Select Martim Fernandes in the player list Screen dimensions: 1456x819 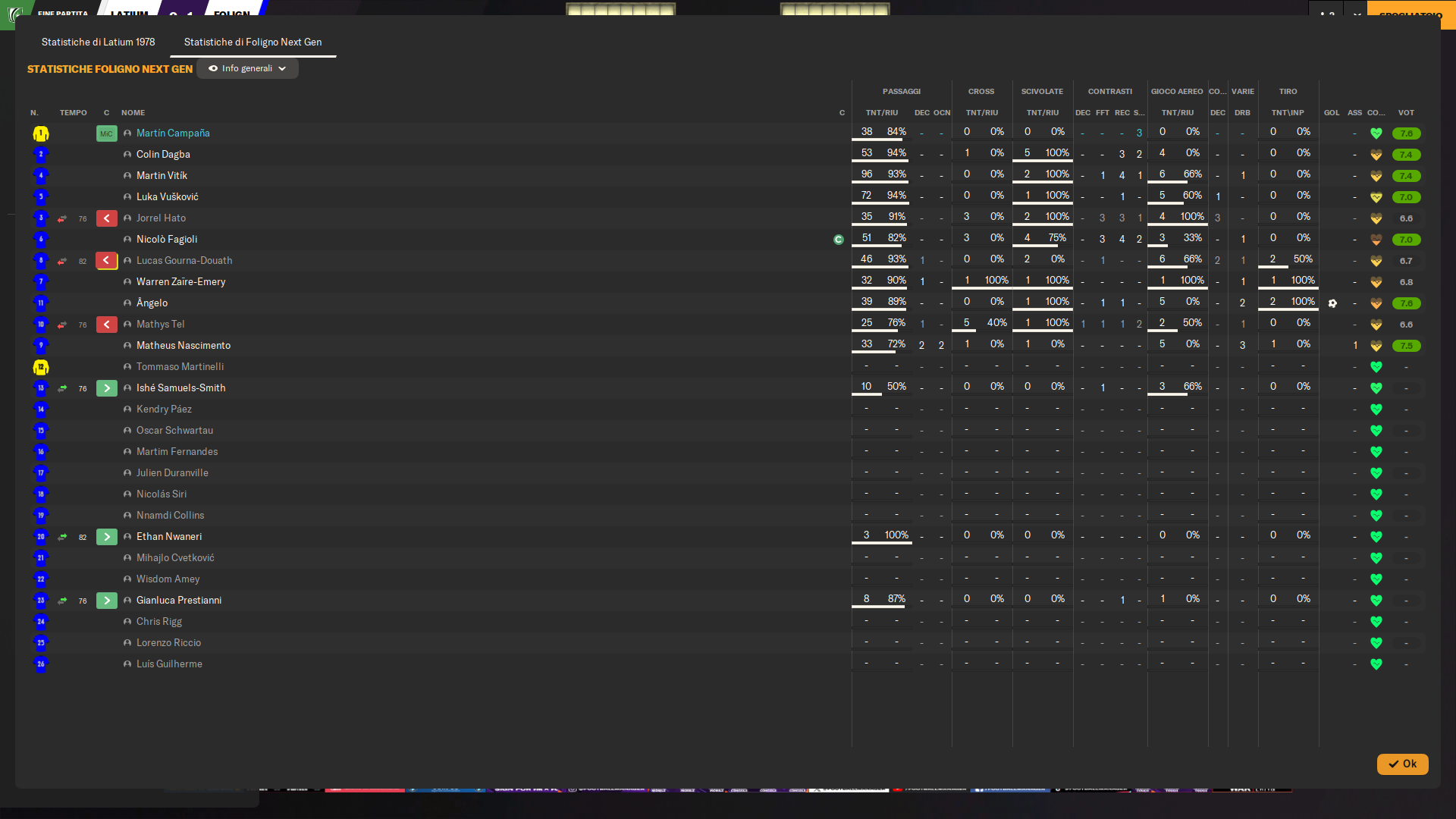coord(177,452)
